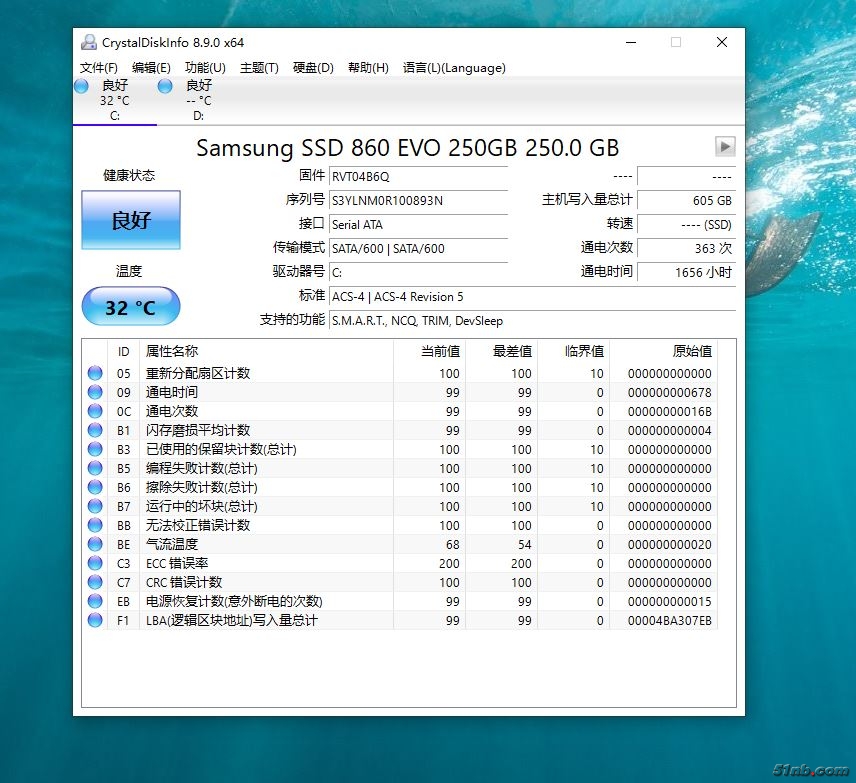
Task: Click status orb for 通电时间 row
Action: pos(95,392)
